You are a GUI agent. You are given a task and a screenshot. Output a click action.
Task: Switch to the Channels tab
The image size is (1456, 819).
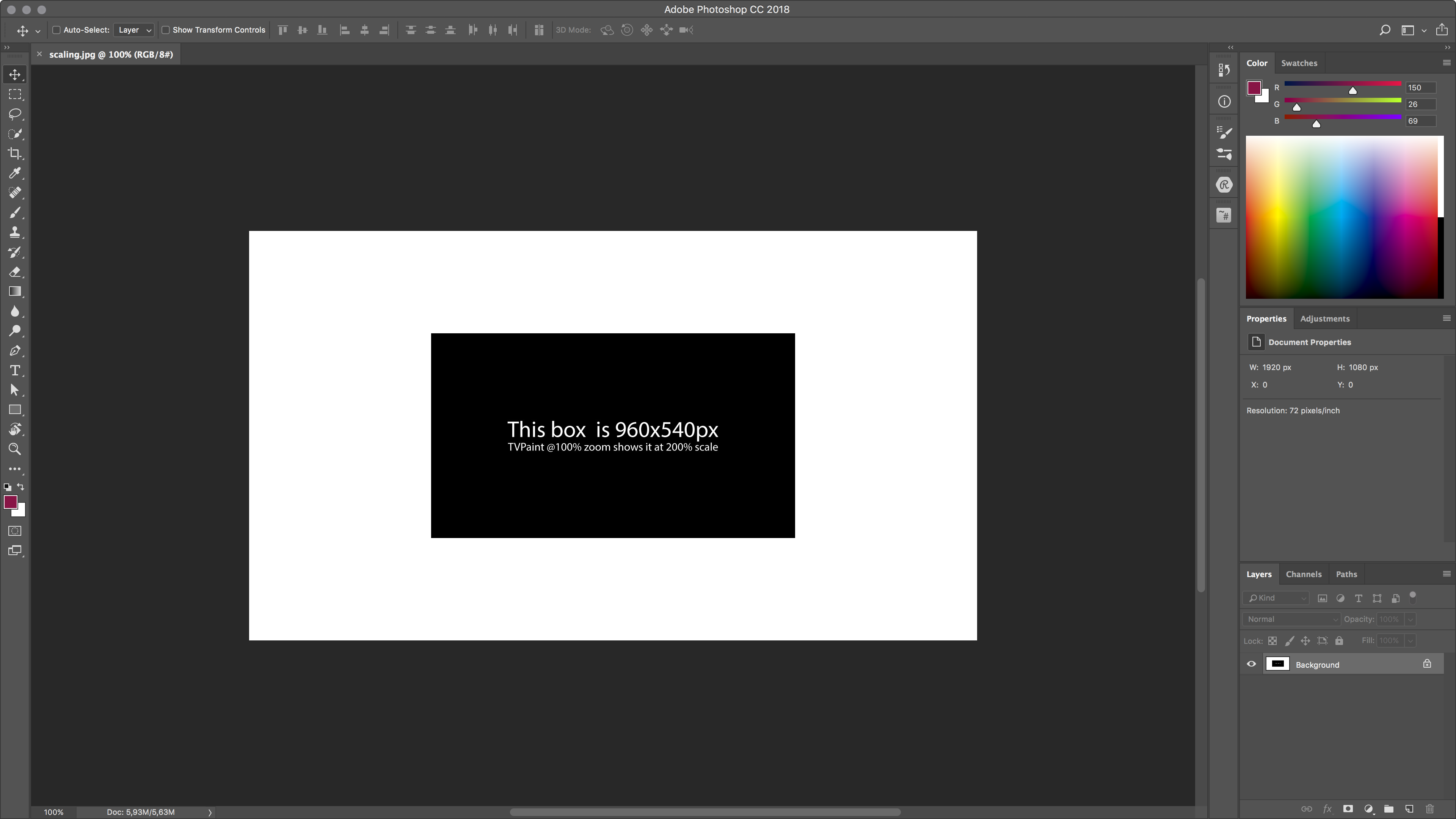click(1304, 574)
